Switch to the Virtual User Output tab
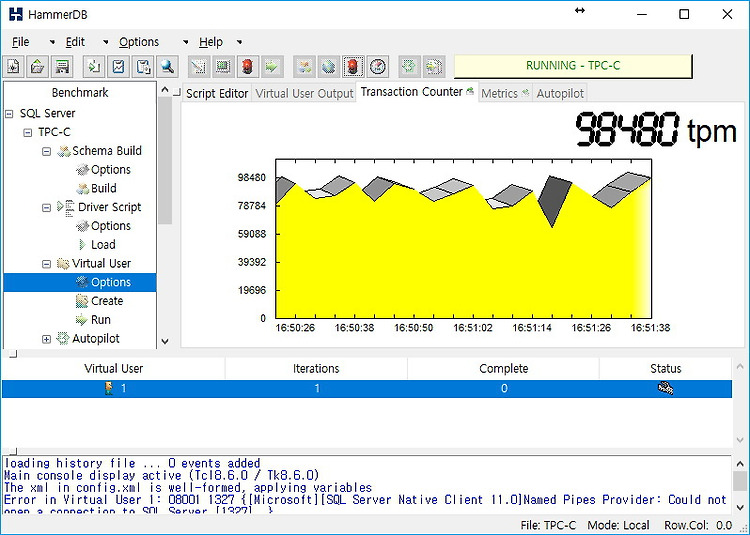This screenshot has height=535, width=750. click(304, 93)
